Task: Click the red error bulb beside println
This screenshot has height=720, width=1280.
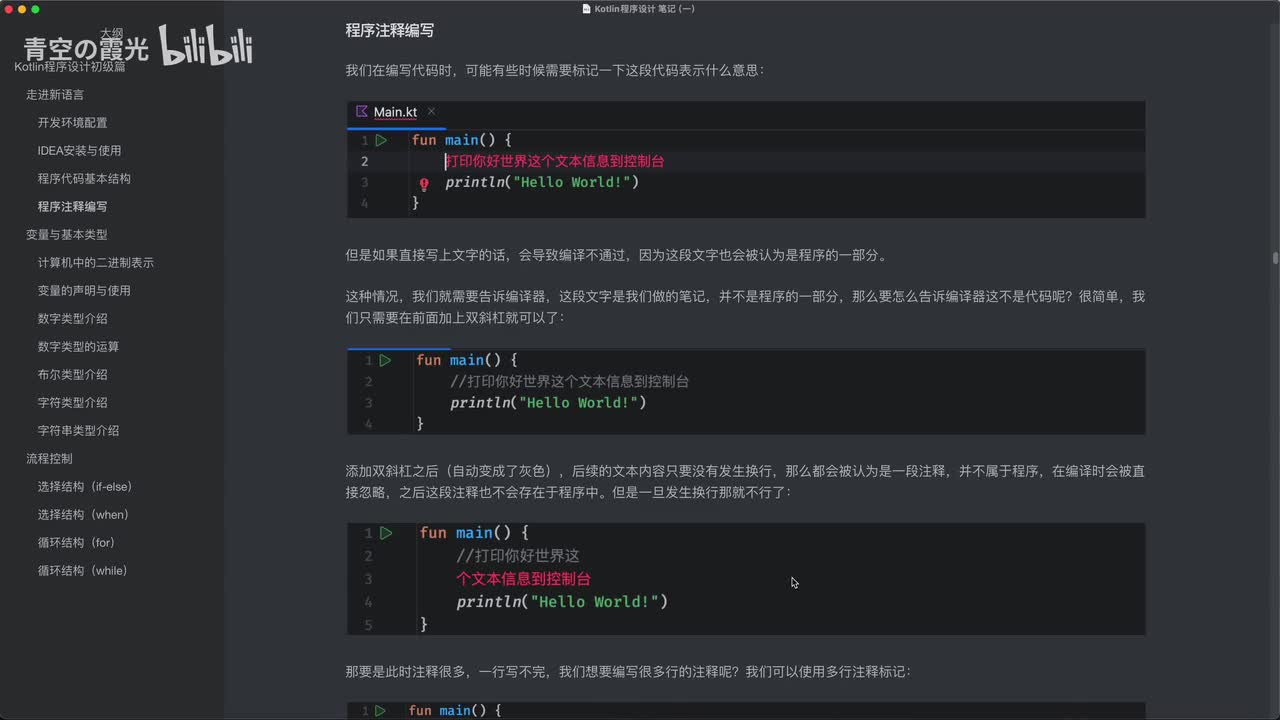Action: pyautogui.click(x=424, y=184)
